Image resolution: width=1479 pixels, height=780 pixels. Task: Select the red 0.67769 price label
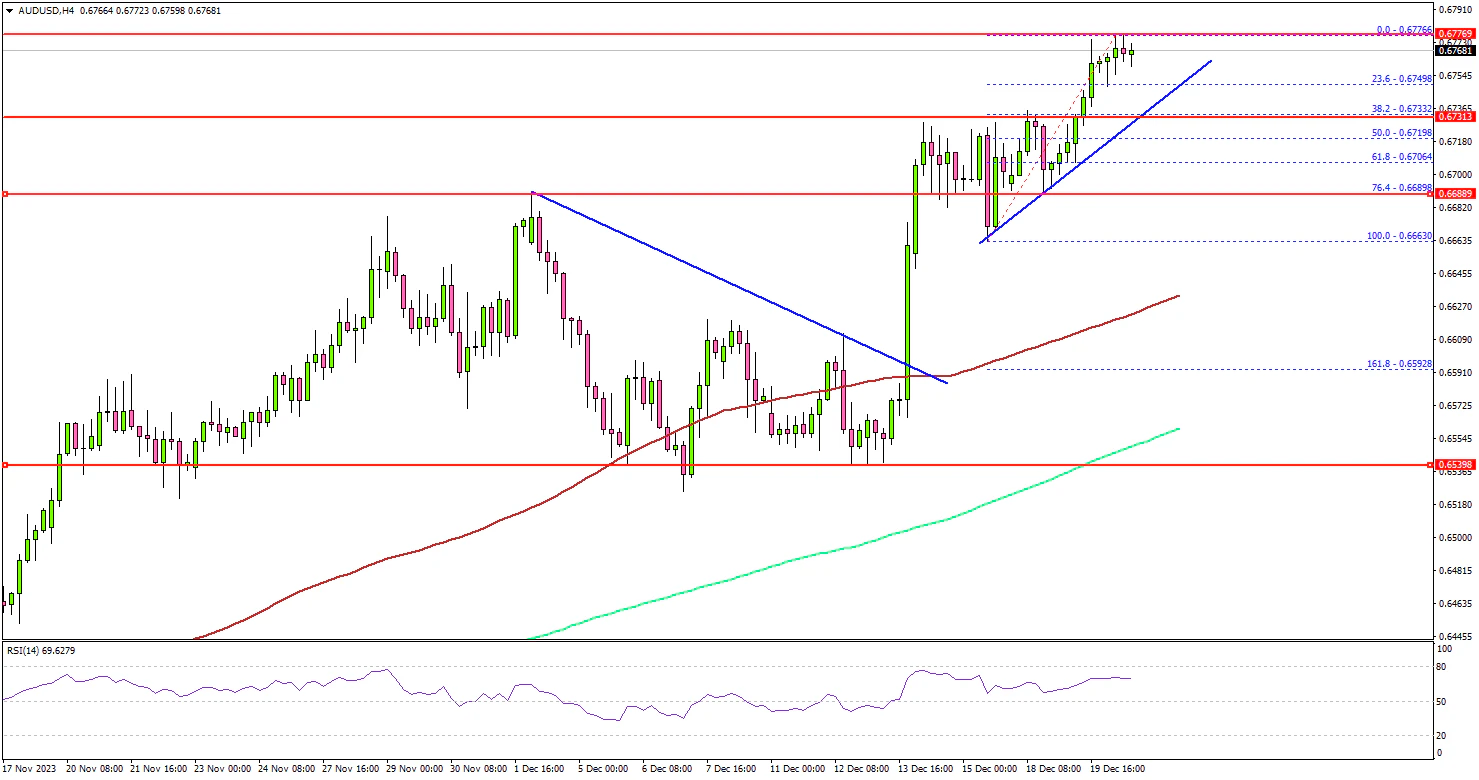click(x=1455, y=34)
